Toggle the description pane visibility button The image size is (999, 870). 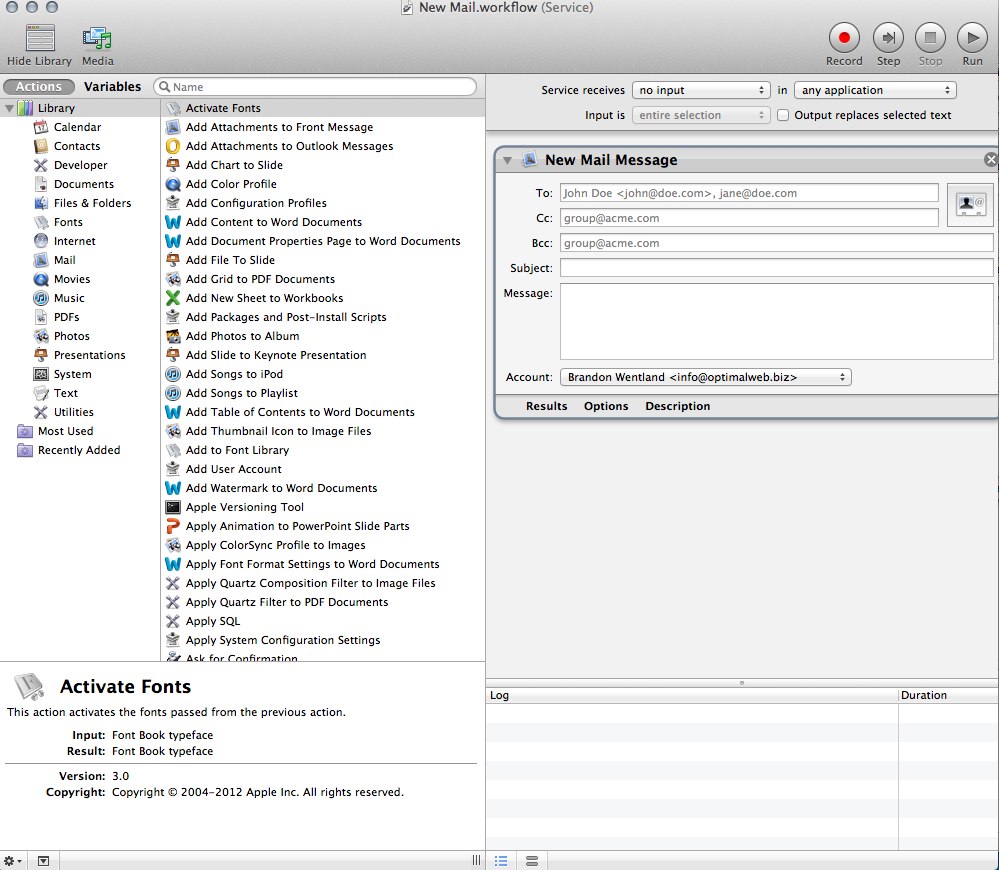tap(43, 861)
